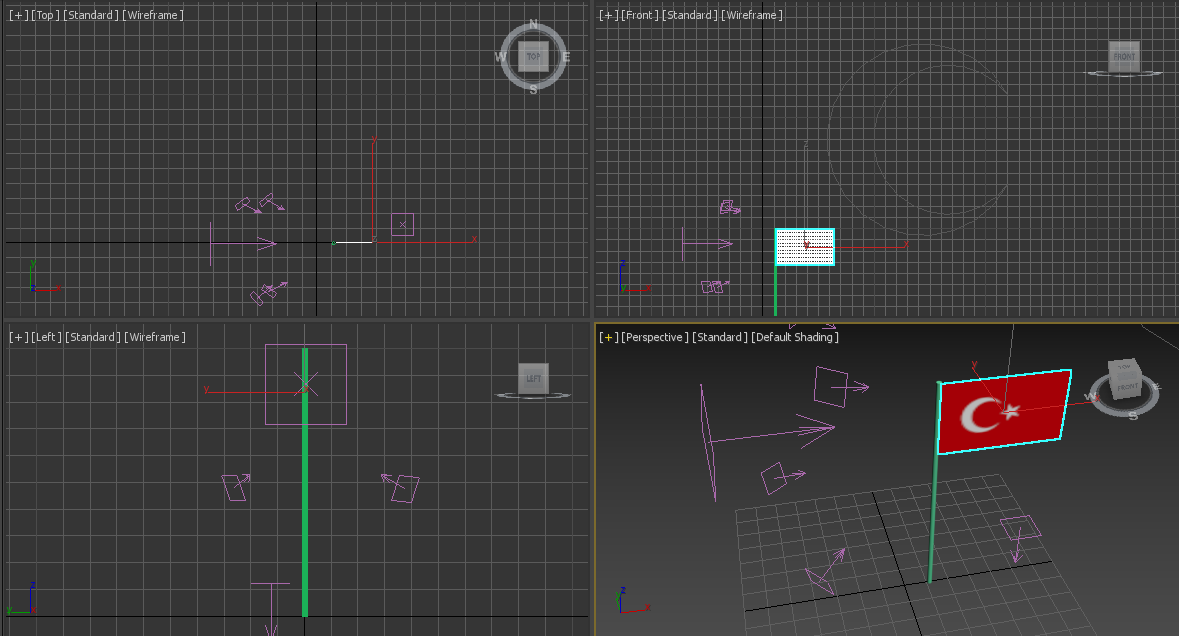Open the [Top] point-of-view menu
The width and height of the screenshot is (1179, 636).
(x=45, y=15)
